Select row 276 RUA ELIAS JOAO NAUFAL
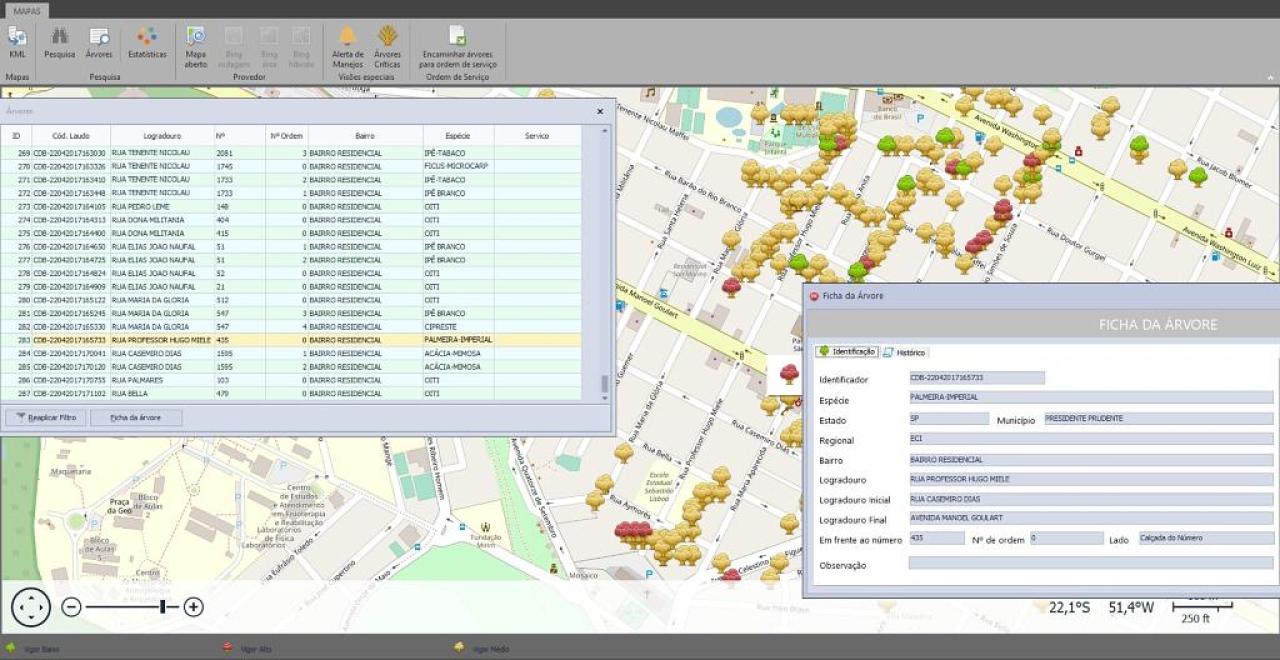 pos(291,246)
